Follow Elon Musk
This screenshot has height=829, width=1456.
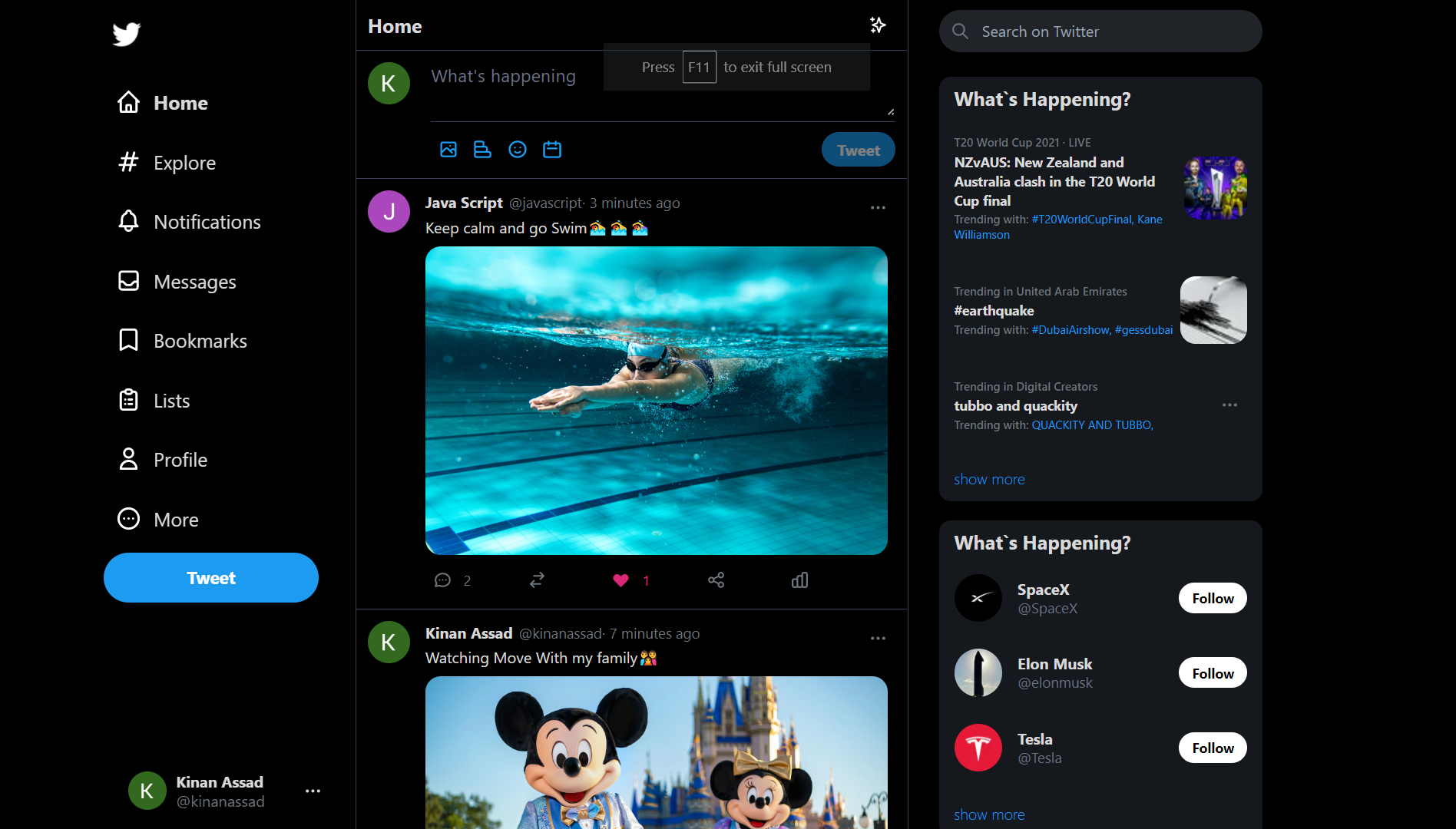point(1212,672)
